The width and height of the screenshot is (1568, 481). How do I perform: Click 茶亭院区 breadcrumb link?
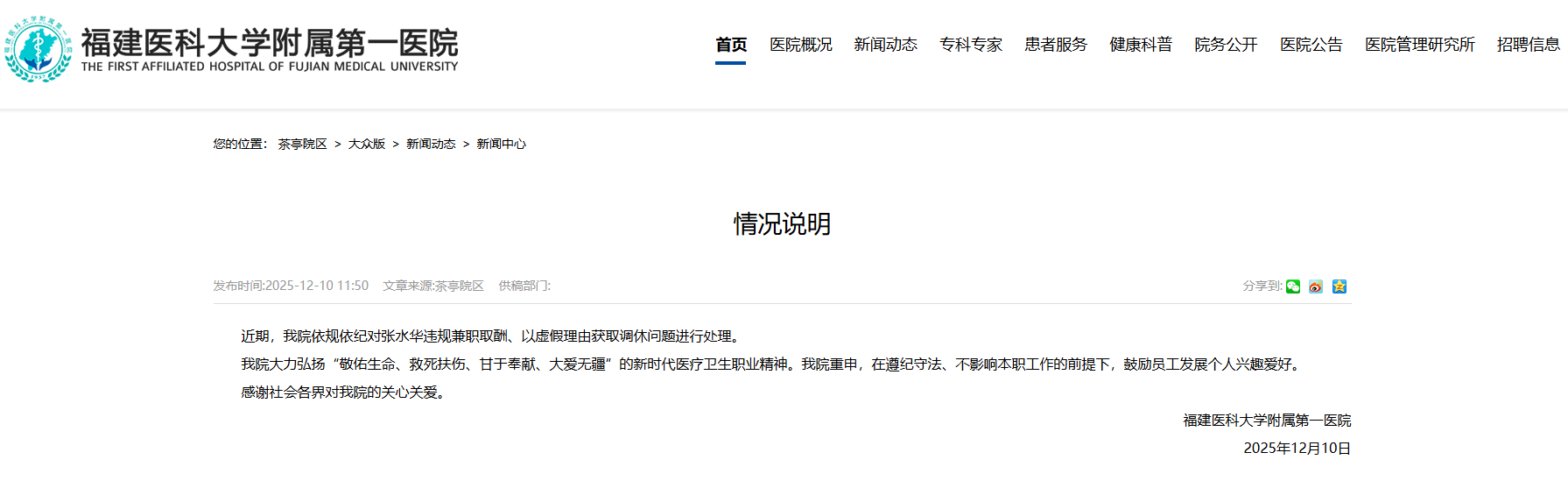[x=302, y=144]
